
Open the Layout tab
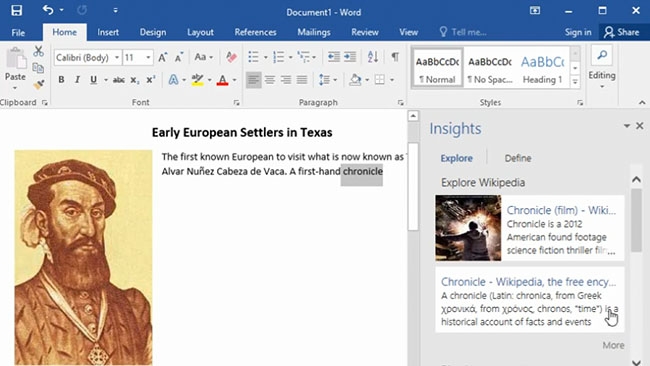point(200,32)
